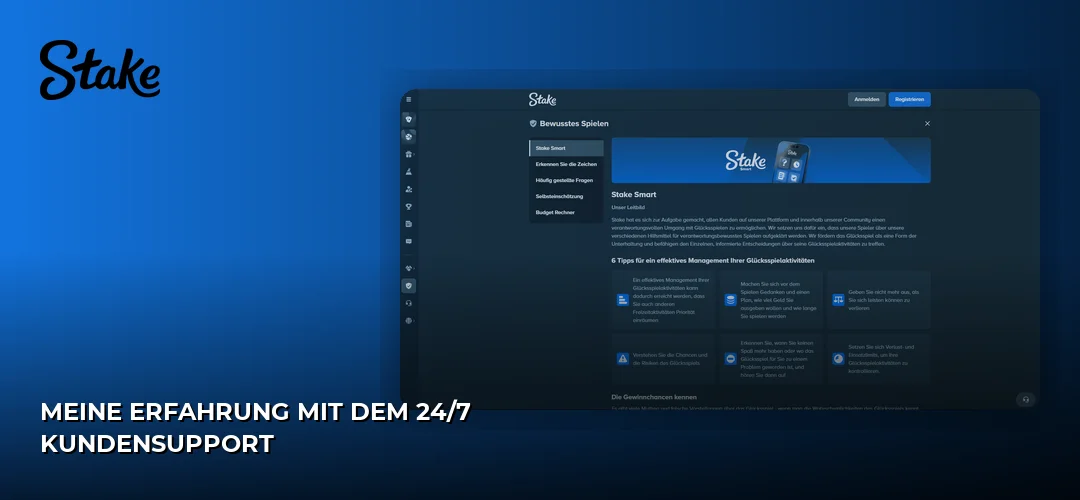Open Erkennen Sie die Zeichen tab
1080x500 pixels.
(x=566, y=164)
